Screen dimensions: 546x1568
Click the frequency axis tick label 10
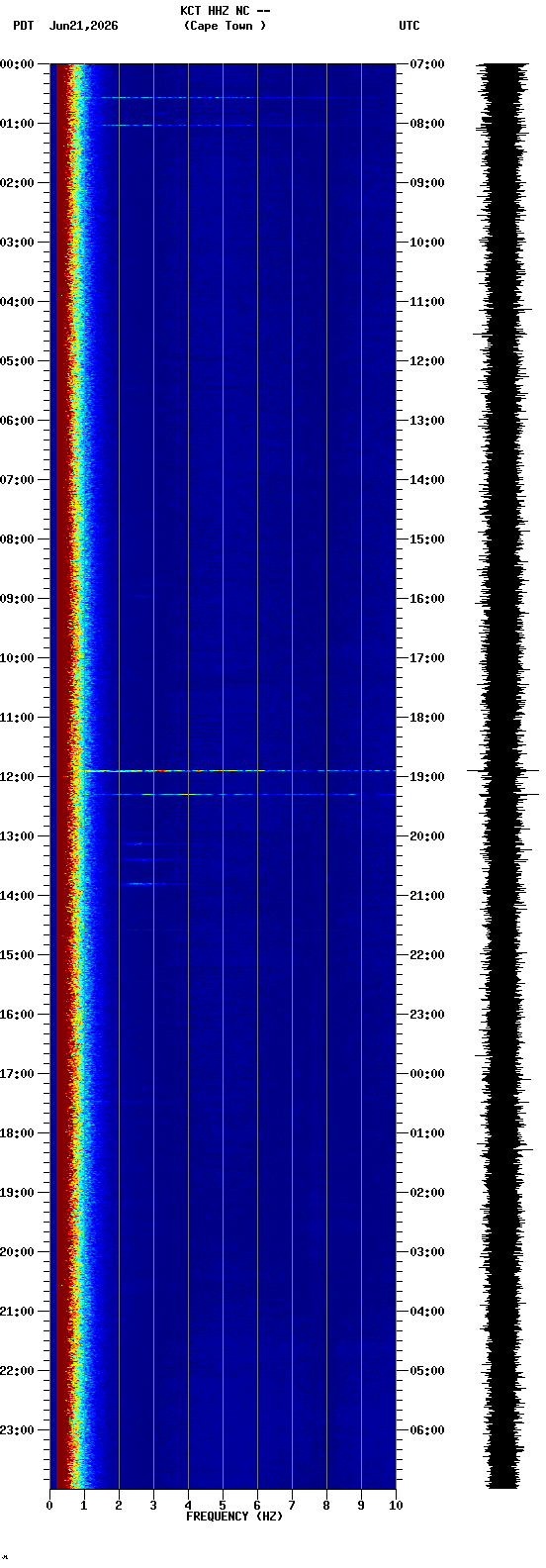coord(396,1506)
